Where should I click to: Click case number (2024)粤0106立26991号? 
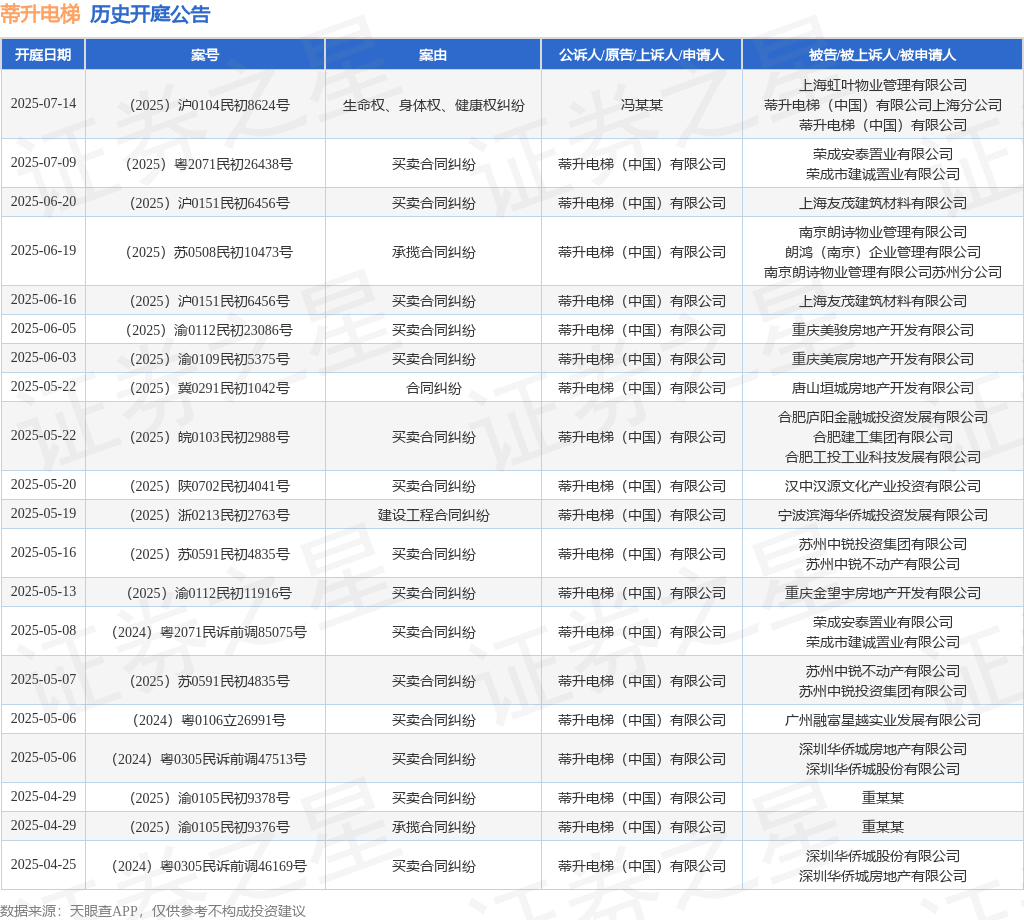click(x=209, y=721)
